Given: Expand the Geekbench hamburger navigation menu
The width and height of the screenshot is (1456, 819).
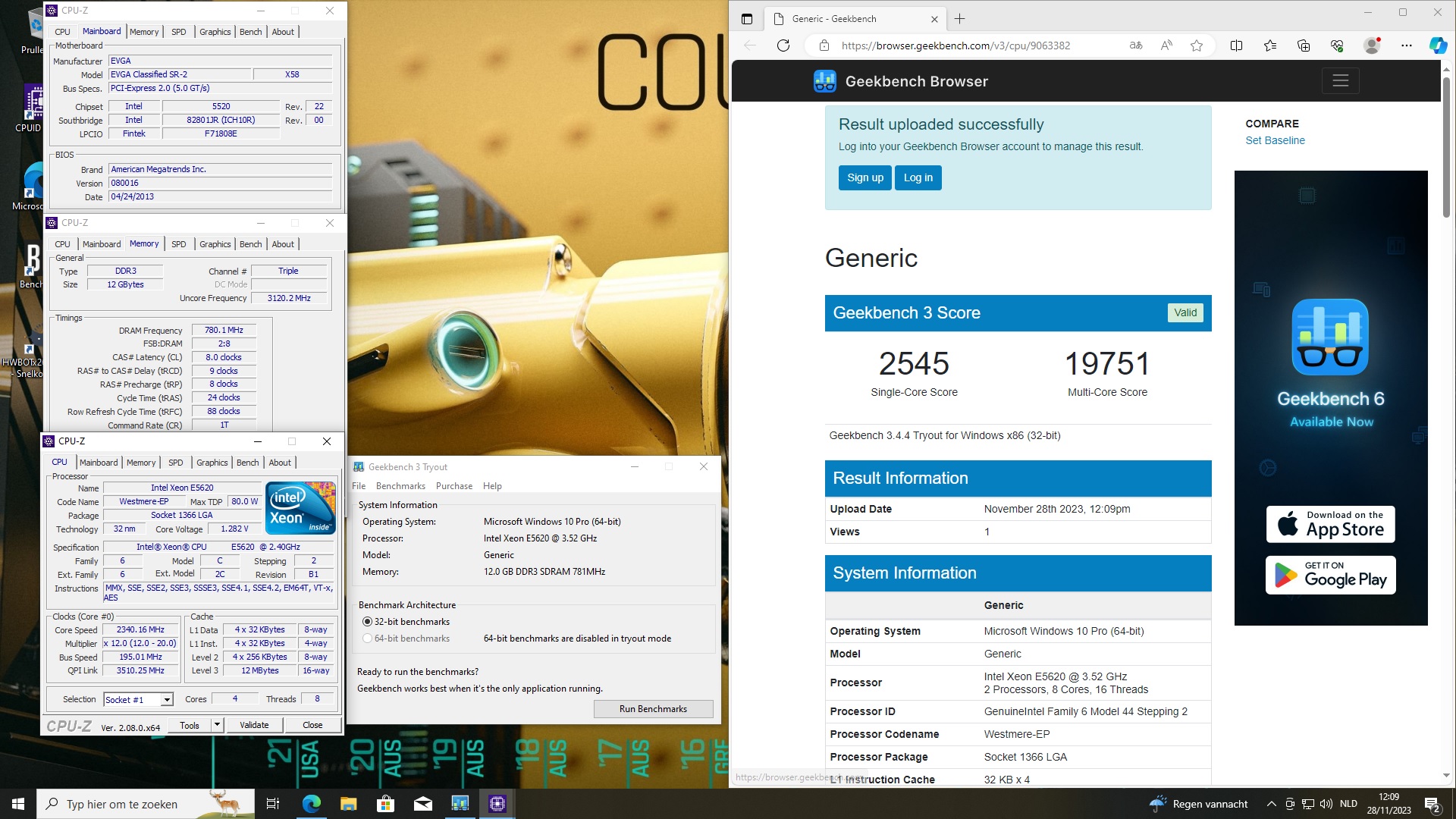Looking at the screenshot, I should point(1340,80).
